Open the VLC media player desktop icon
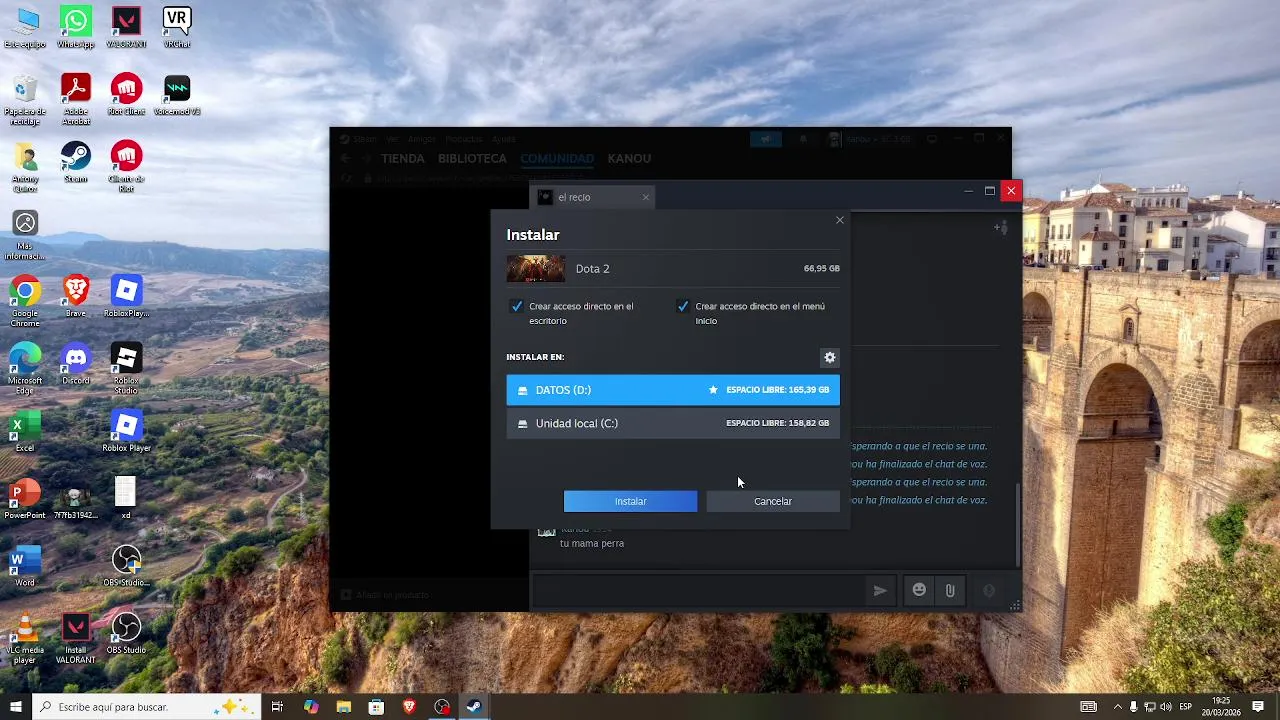The width and height of the screenshot is (1280, 720). [25, 638]
